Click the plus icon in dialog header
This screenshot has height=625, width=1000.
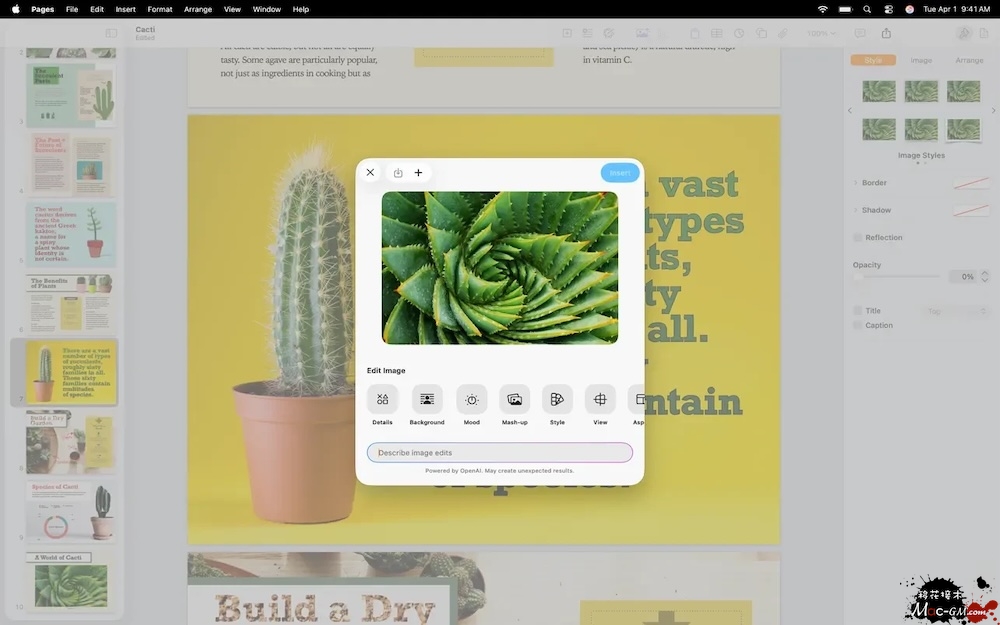click(x=418, y=173)
